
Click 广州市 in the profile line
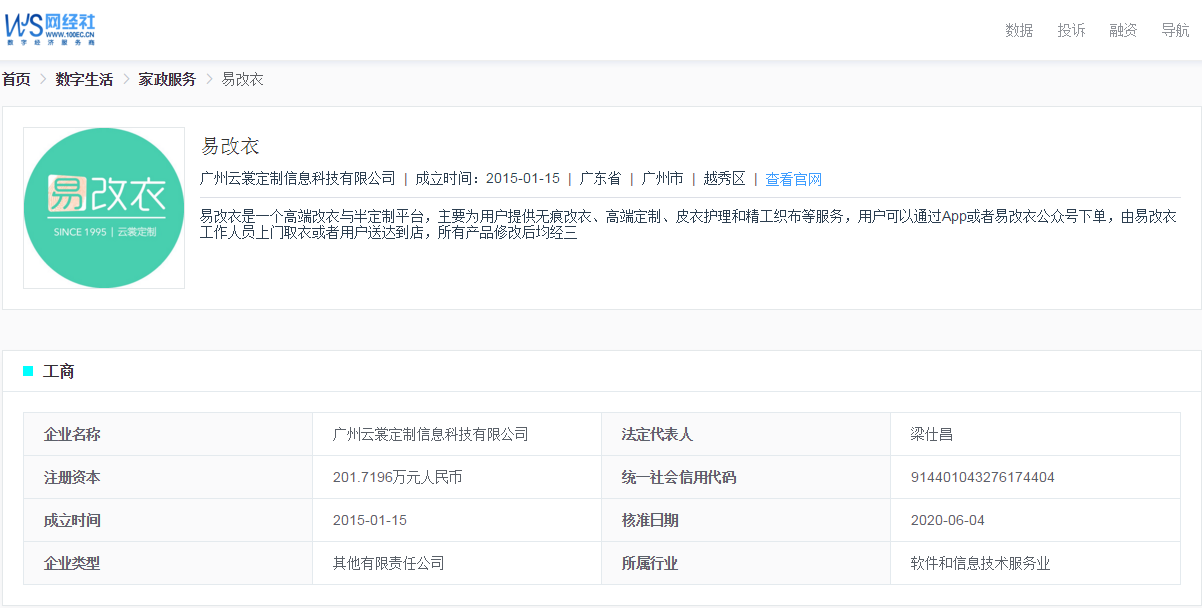tap(662, 179)
